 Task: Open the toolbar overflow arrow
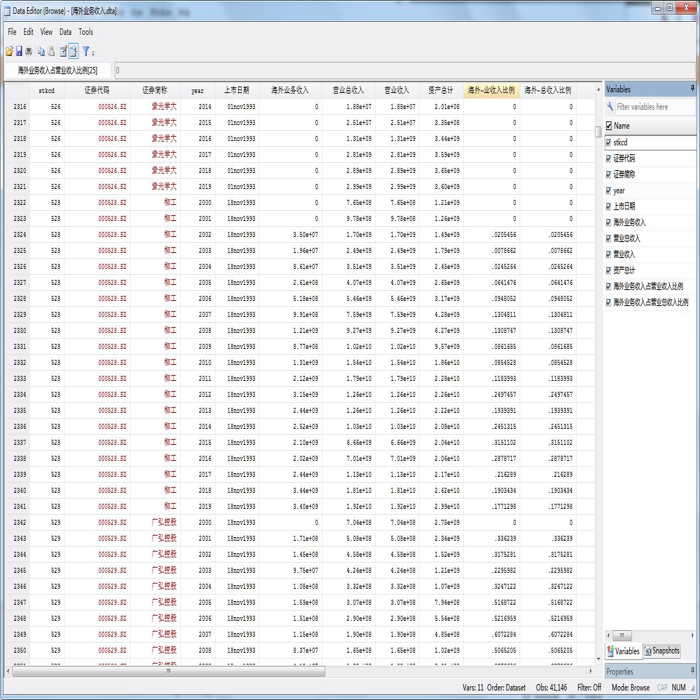point(93,52)
